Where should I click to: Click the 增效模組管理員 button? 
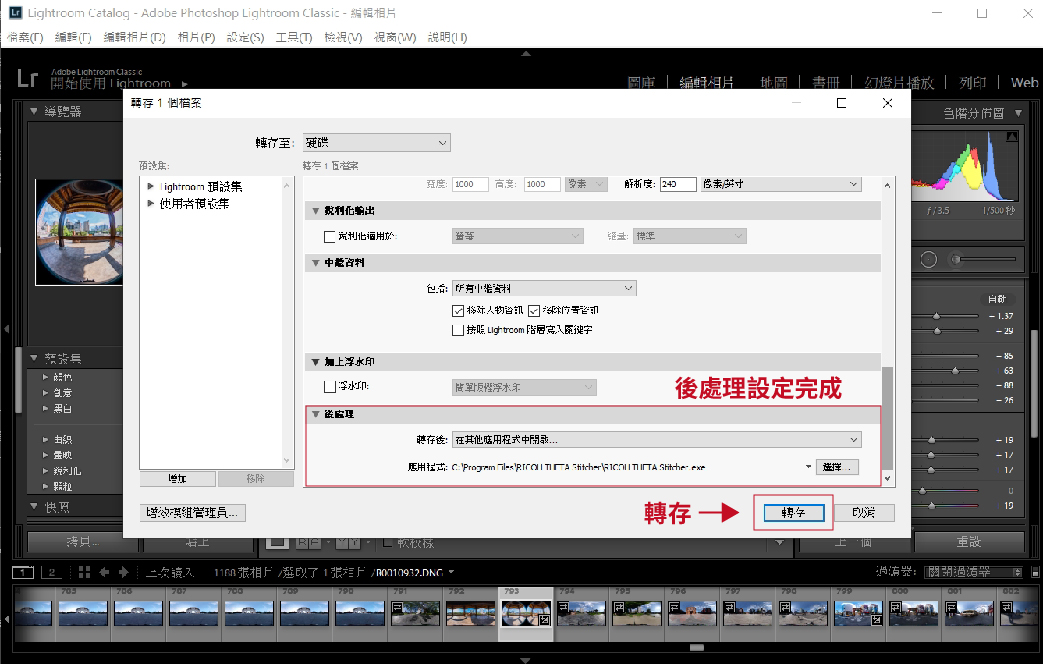click(194, 512)
